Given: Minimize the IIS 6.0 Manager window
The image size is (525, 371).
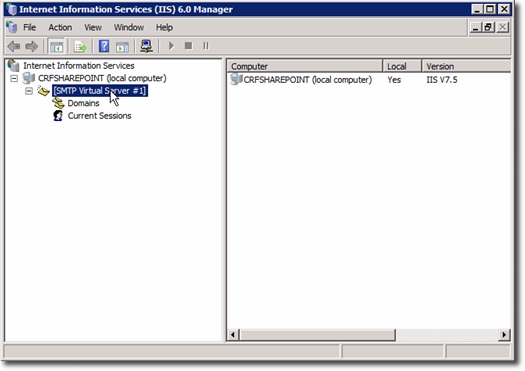Looking at the screenshot, I should pyautogui.click(x=477, y=9).
